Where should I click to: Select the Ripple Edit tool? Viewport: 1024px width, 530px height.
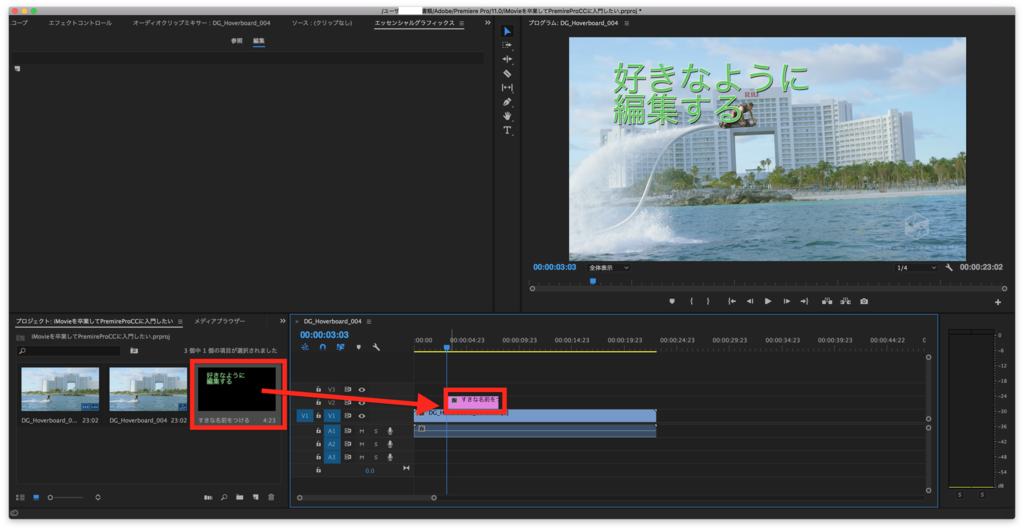click(x=507, y=59)
